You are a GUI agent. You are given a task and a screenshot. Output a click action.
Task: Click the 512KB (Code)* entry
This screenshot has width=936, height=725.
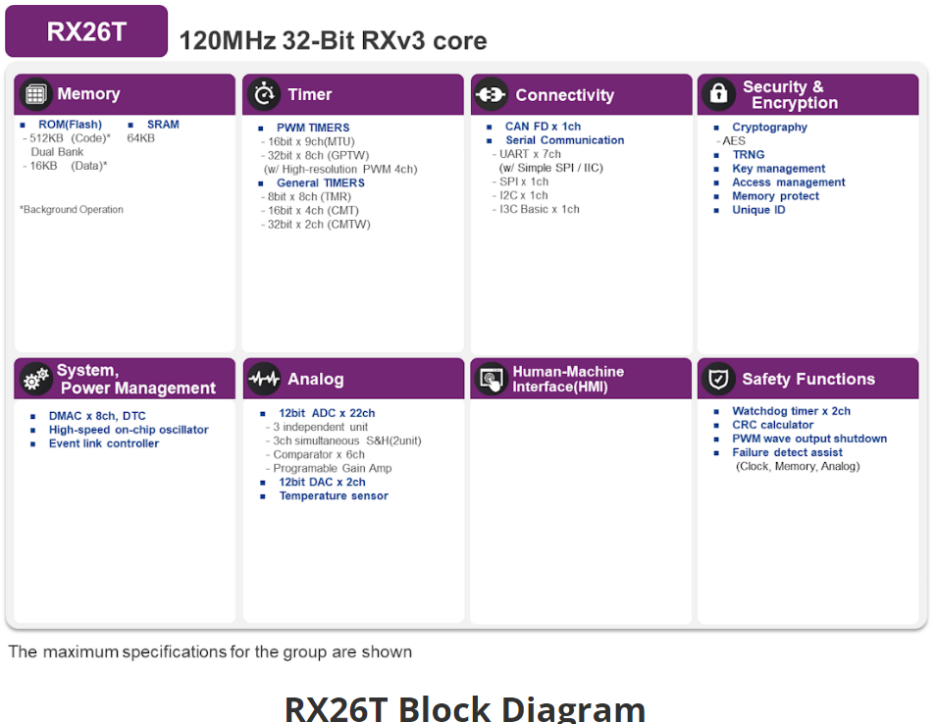[x=67, y=138]
